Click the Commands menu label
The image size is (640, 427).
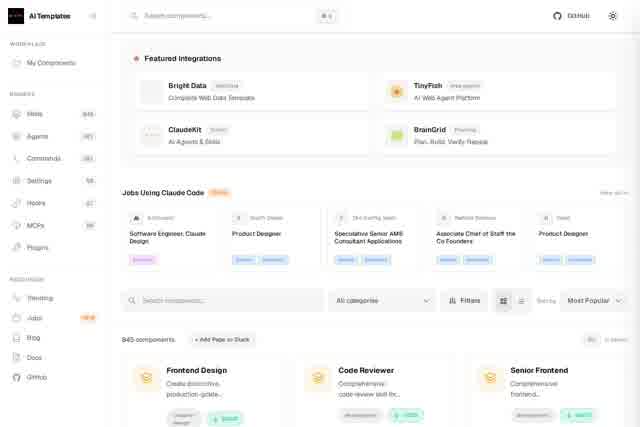point(44,158)
